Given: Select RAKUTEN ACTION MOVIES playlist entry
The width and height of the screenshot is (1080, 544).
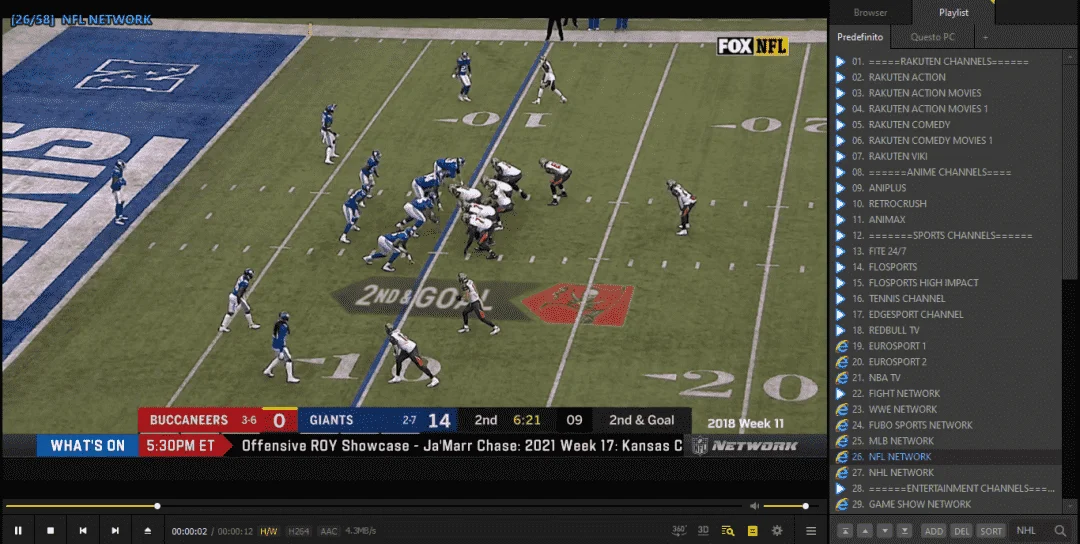Looking at the screenshot, I should (x=948, y=93).
